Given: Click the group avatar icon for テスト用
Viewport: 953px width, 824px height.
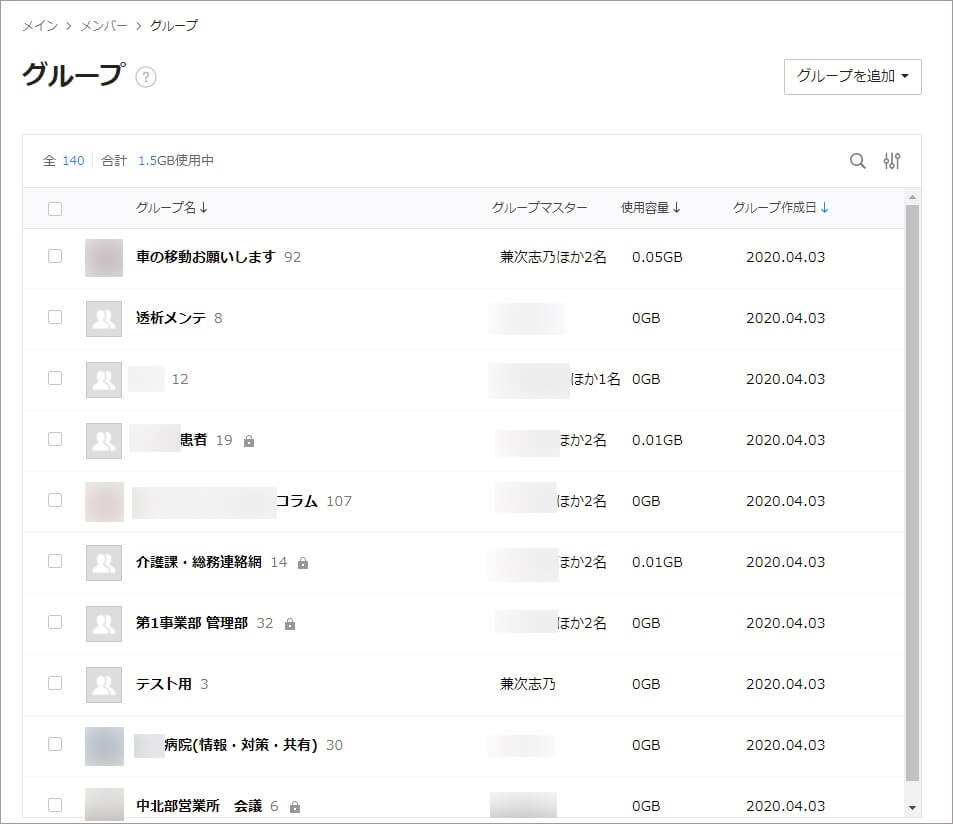Looking at the screenshot, I should pos(104,685).
